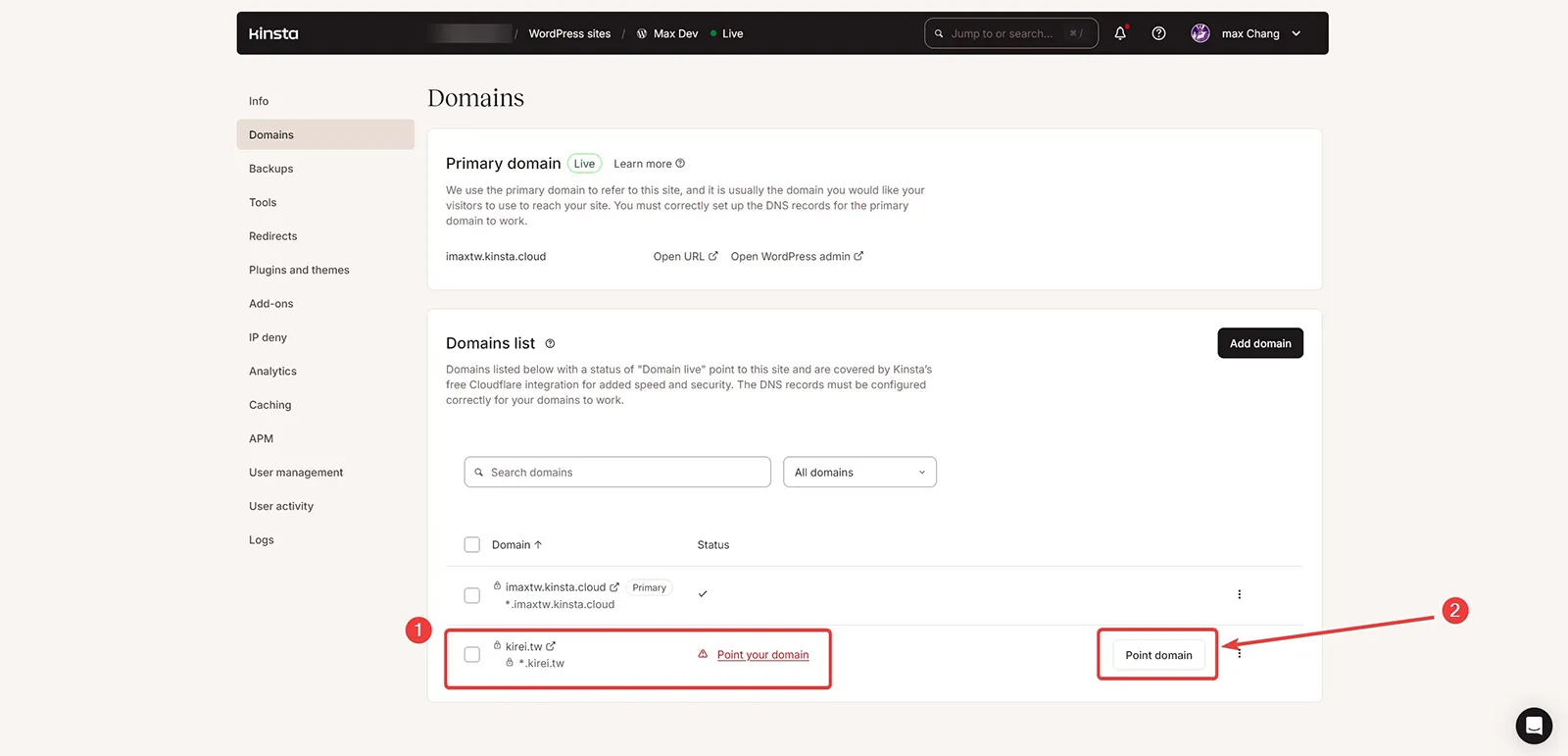Click the Learn more help icon
This screenshot has height=756, width=1568.
(680, 164)
